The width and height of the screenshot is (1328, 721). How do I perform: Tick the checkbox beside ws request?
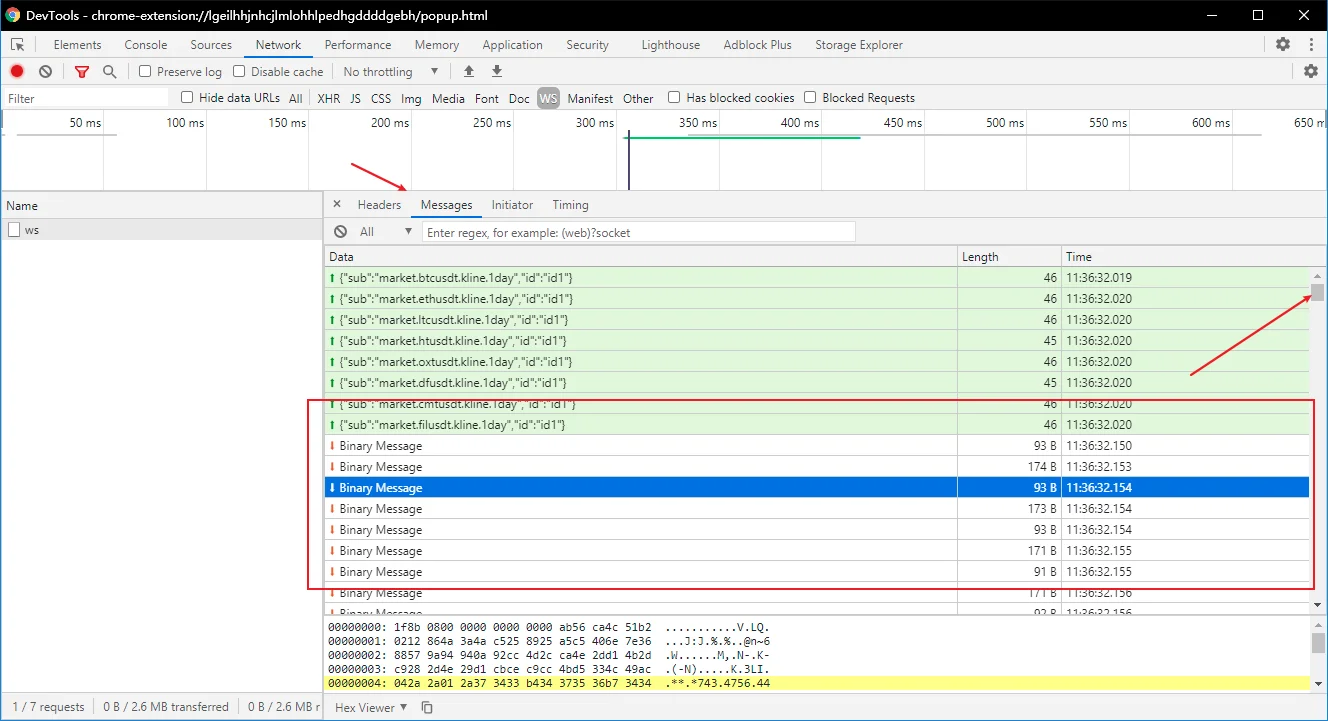click(14, 230)
